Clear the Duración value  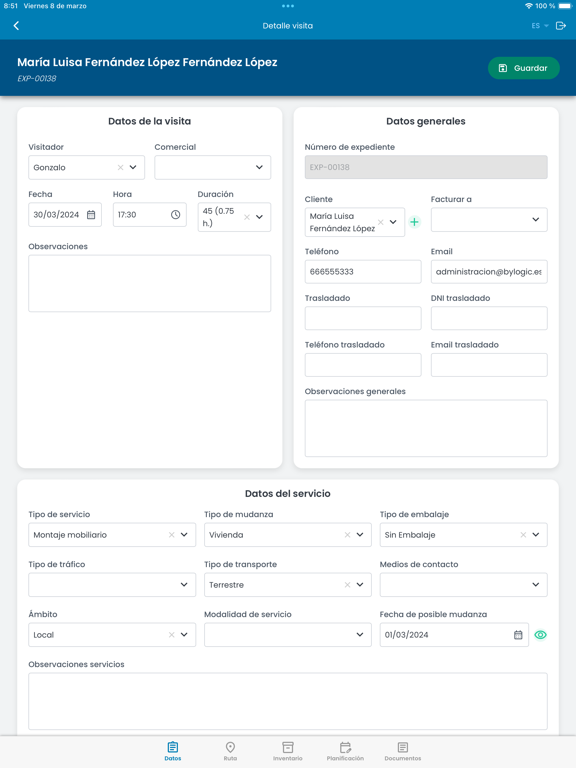247,217
